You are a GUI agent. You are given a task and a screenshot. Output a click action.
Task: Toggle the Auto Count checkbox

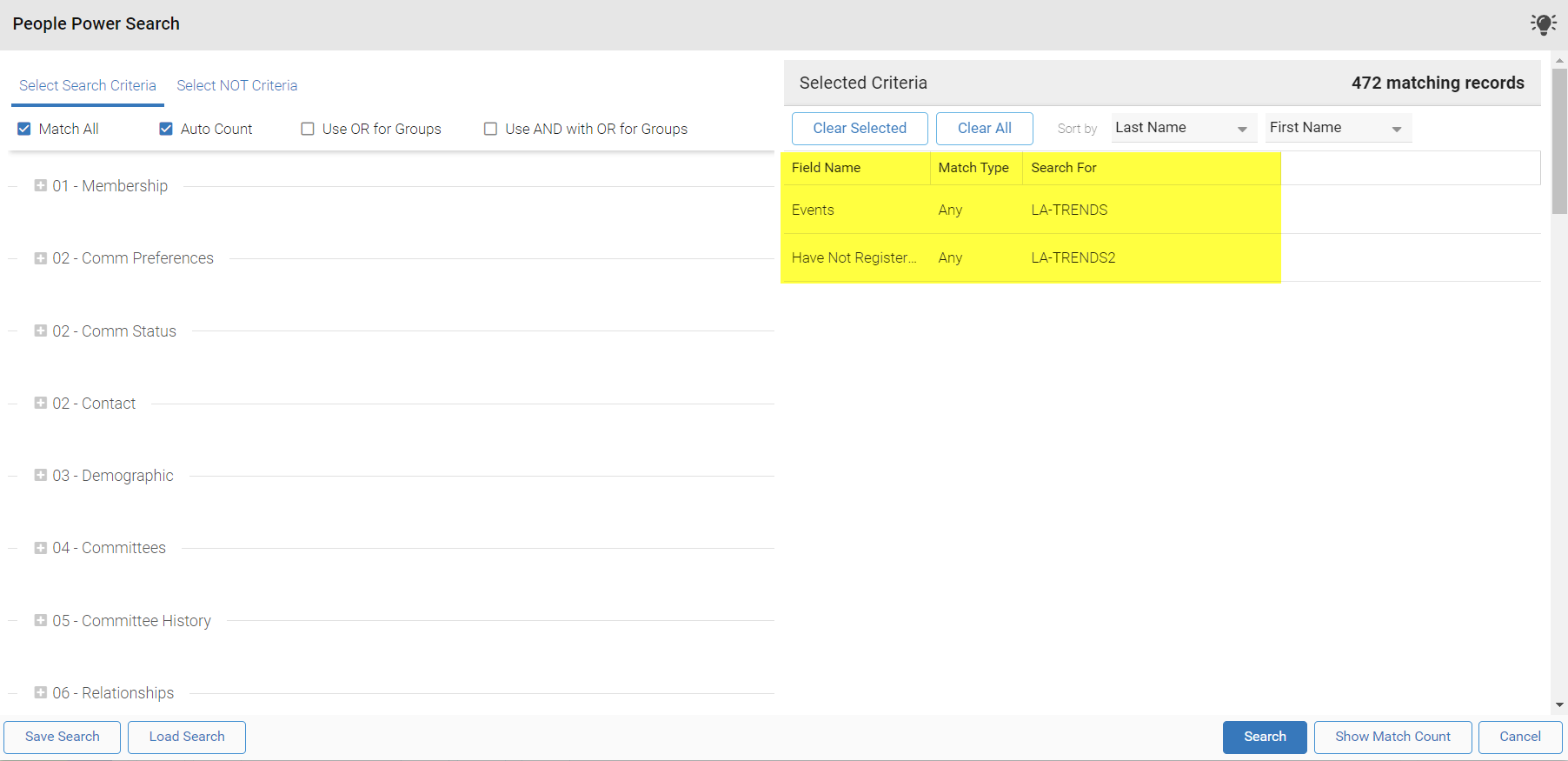click(x=166, y=129)
